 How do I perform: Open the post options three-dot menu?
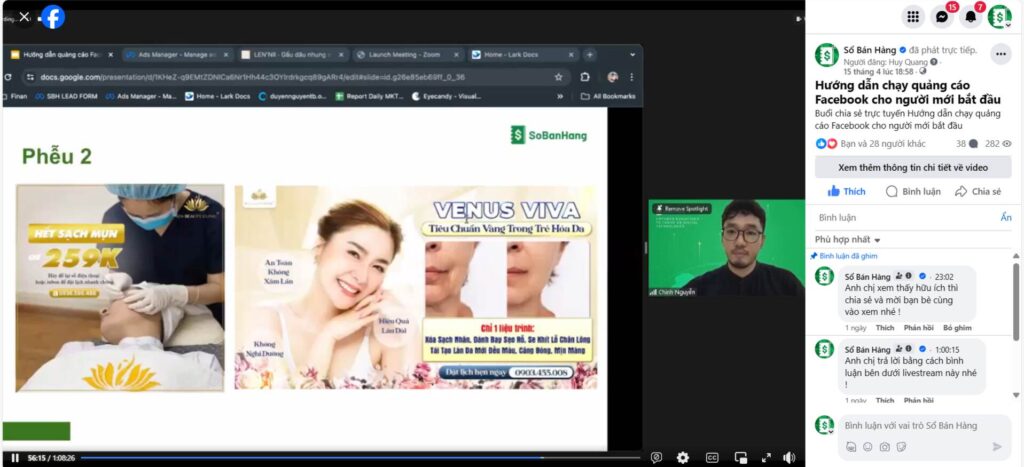(1000, 54)
